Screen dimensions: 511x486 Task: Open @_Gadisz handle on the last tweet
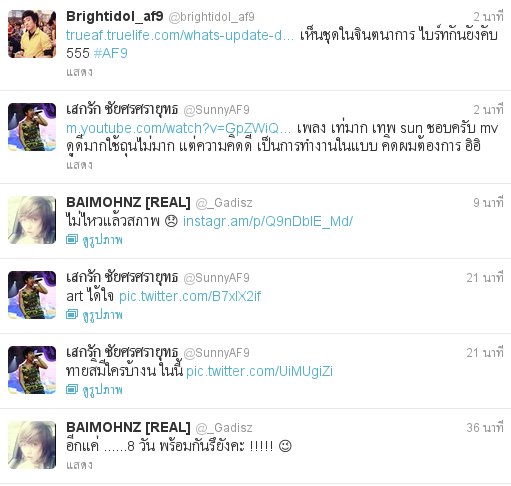224,428
